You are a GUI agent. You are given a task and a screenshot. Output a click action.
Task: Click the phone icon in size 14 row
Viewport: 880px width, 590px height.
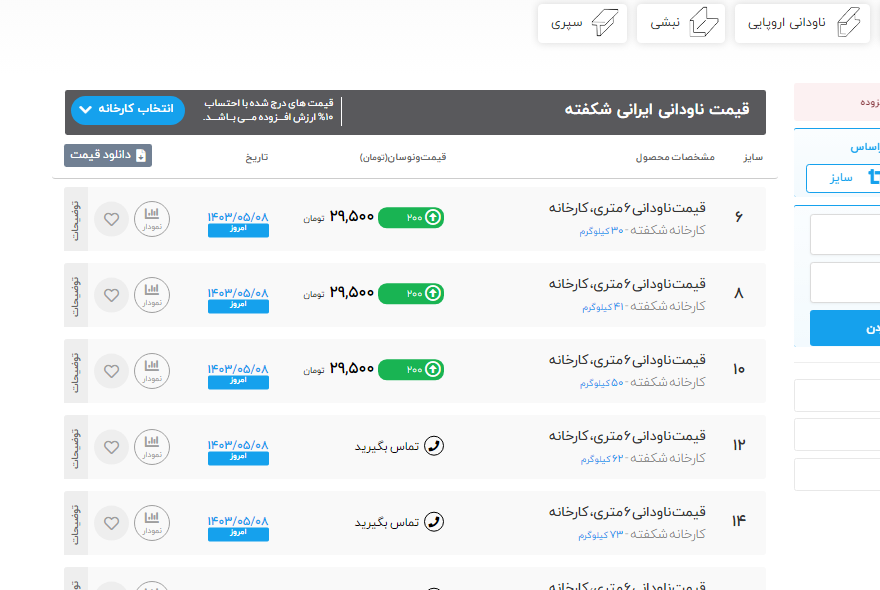pyautogui.click(x=434, y=522)
